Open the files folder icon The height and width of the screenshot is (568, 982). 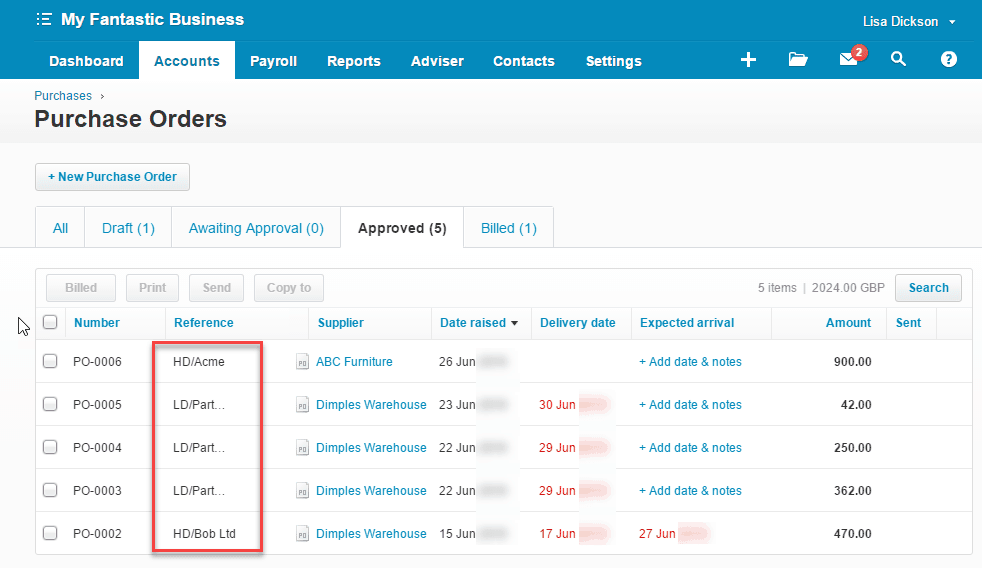click(x=798, y=59)
